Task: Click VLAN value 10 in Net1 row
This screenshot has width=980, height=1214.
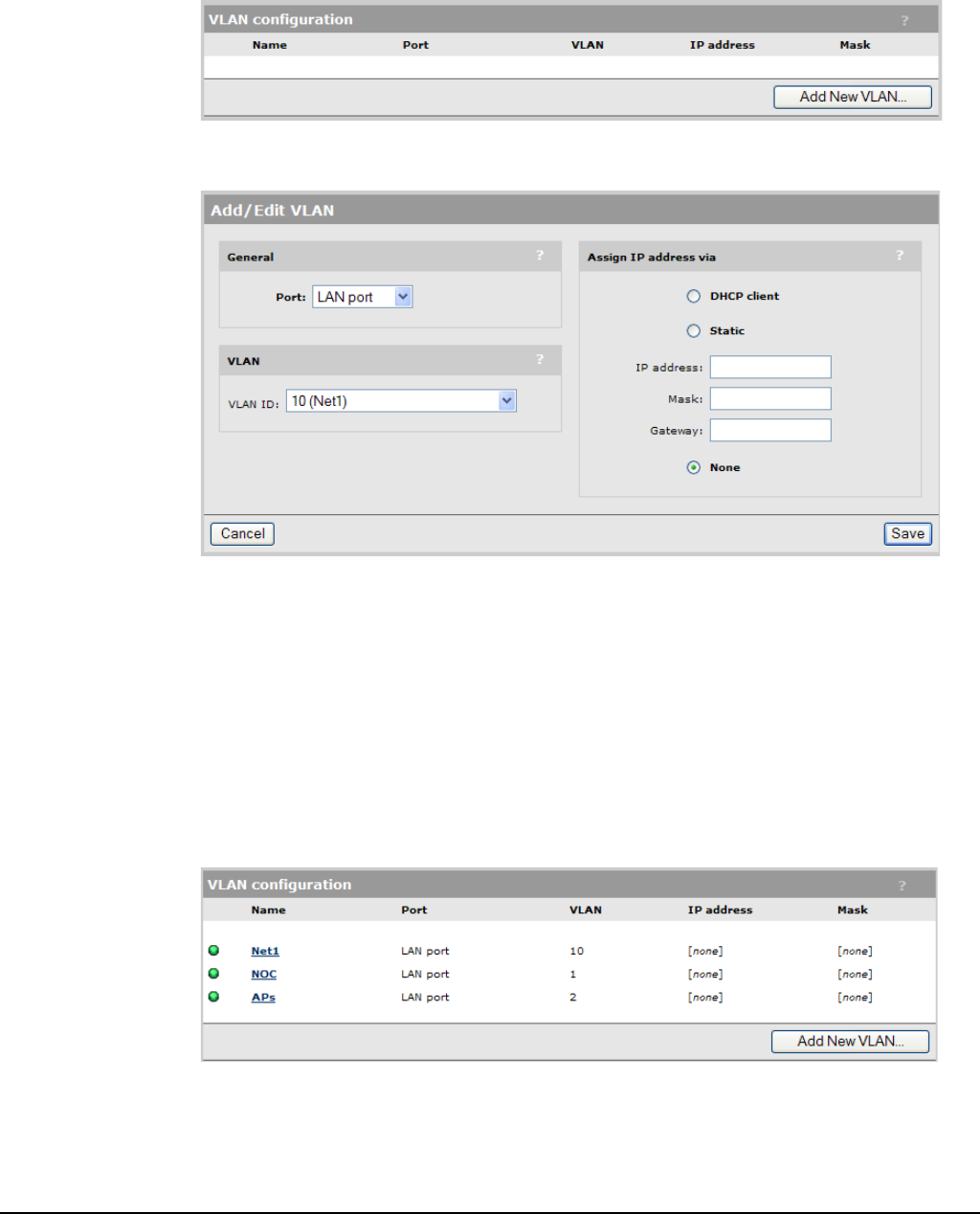Action: tap(576, 952)
